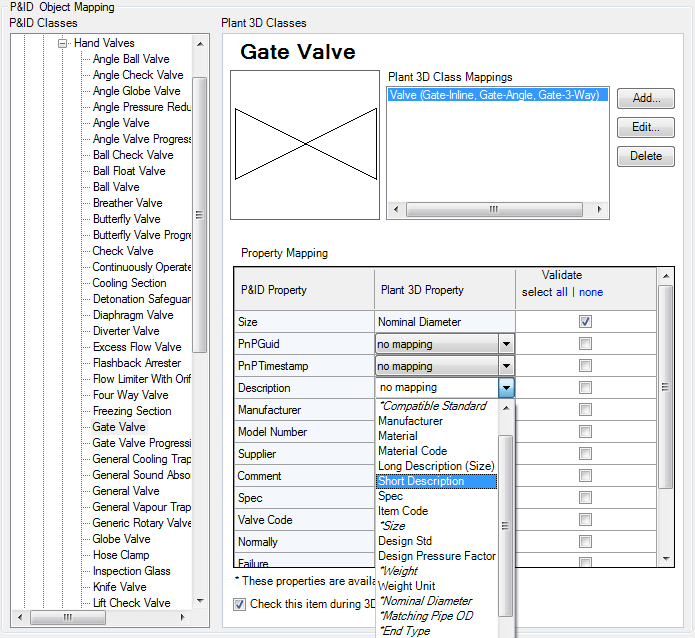
Task: Click the P&ID tree scroll-down arrow
Action: click(x=200, y=601)
